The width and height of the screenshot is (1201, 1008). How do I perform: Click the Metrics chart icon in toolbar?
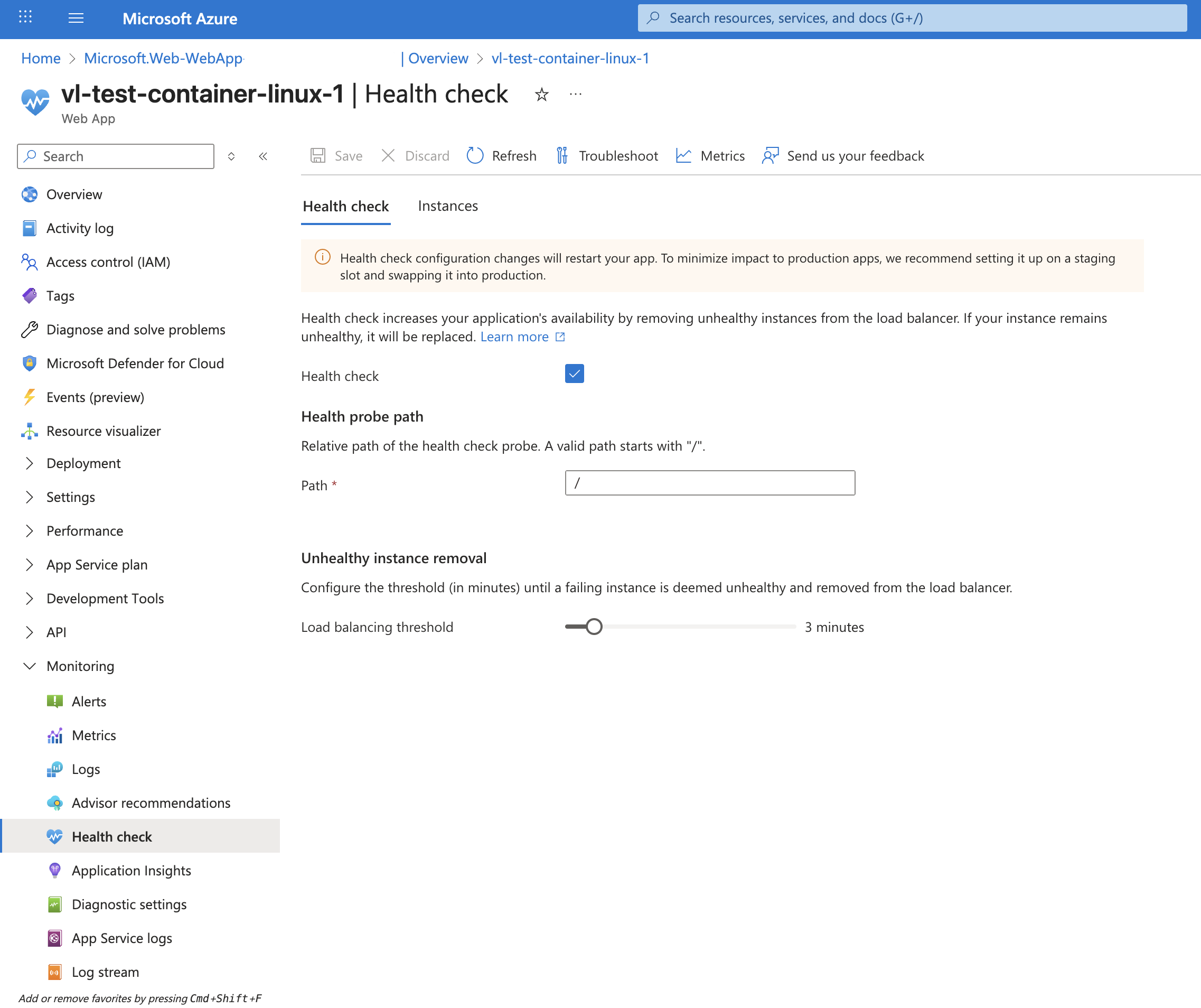pos(683,156)
